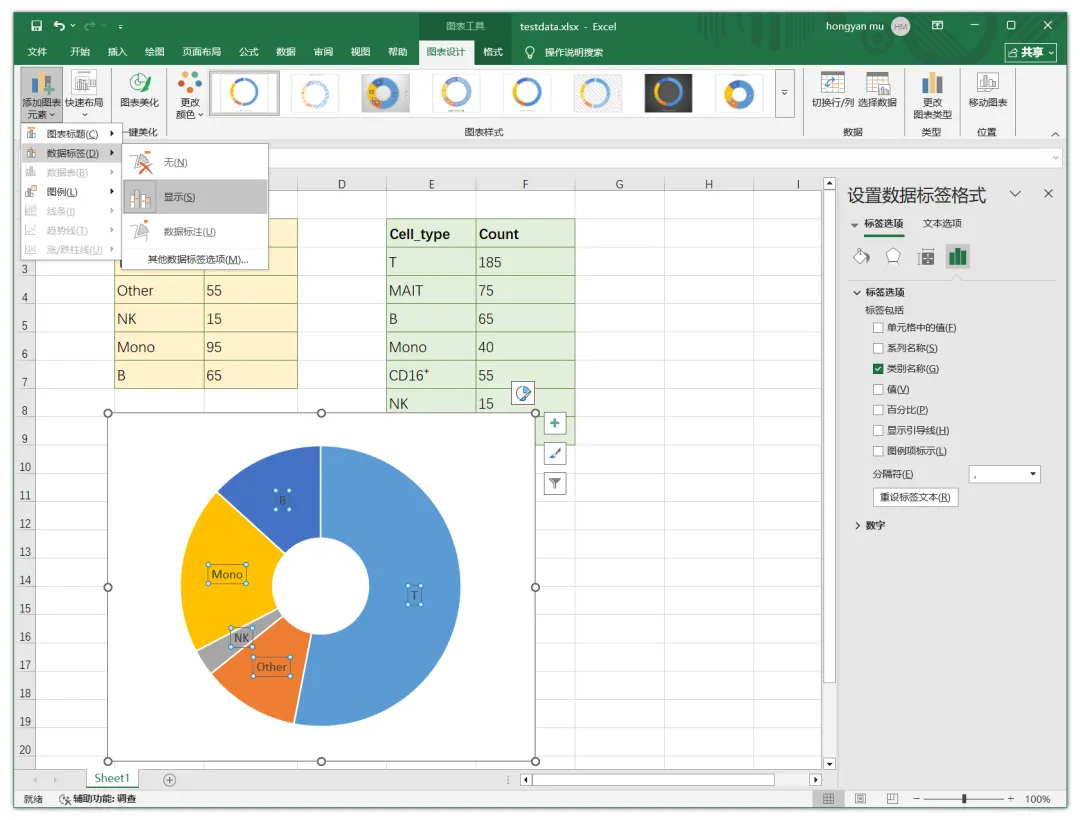Viewport: 1080px width, 820px height.
Task: Click the green plus chart elements button
Action: (554, 423)
